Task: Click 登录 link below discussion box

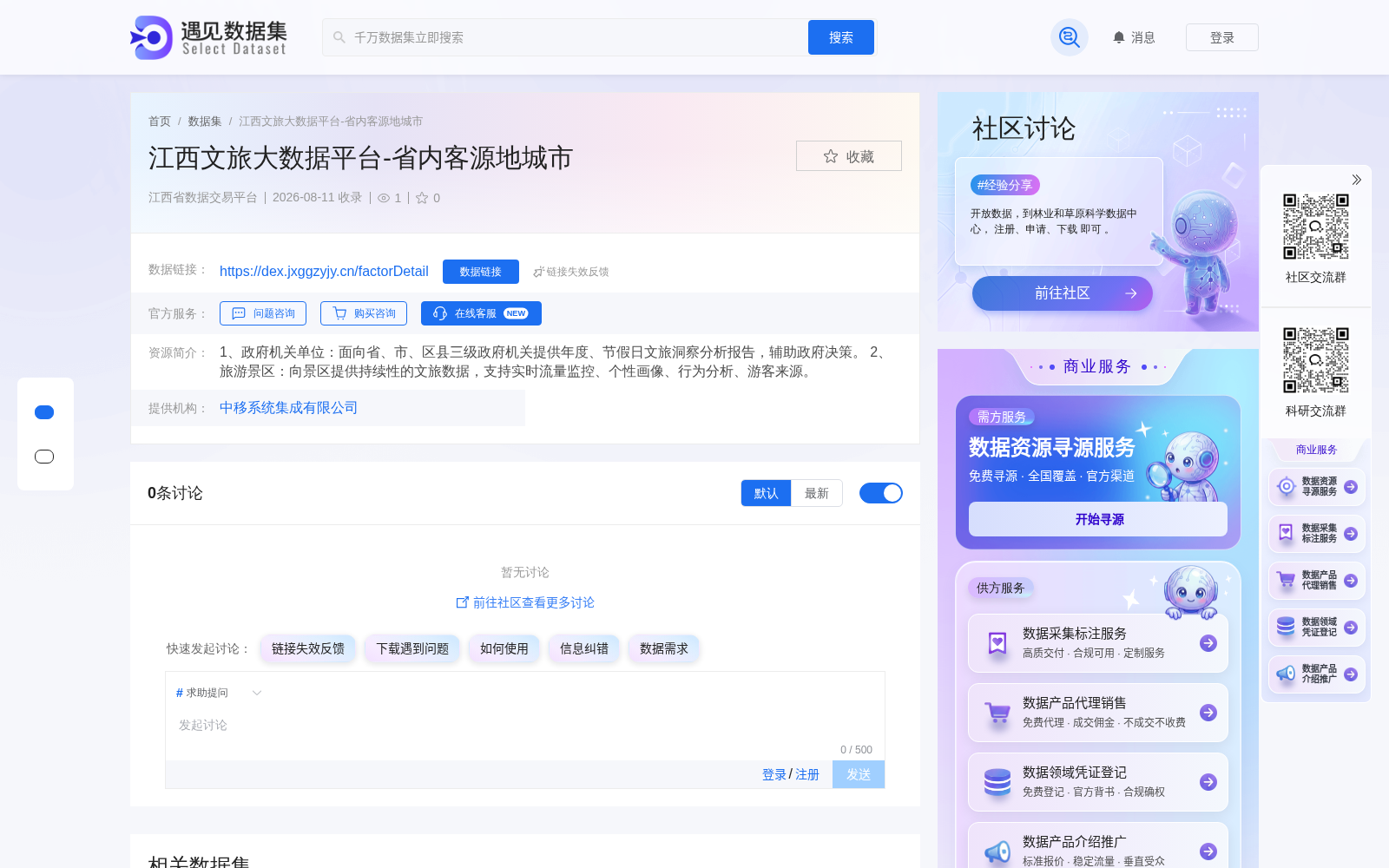Action: [774, 774]
